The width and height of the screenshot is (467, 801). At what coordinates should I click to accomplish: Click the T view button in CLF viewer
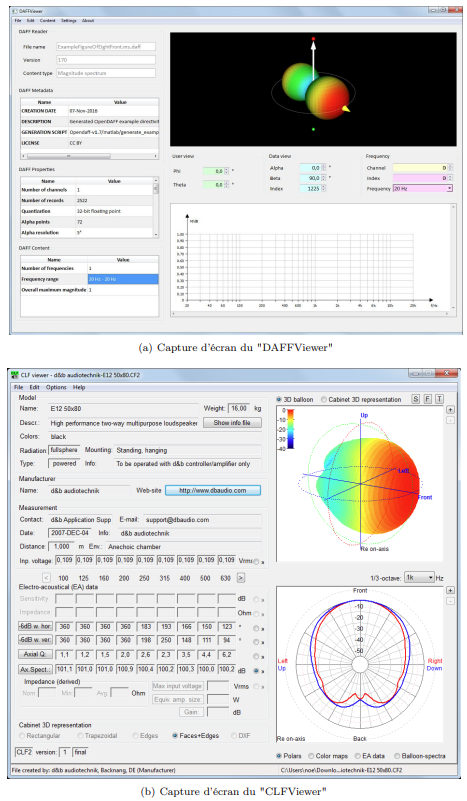tap(439, 399)
